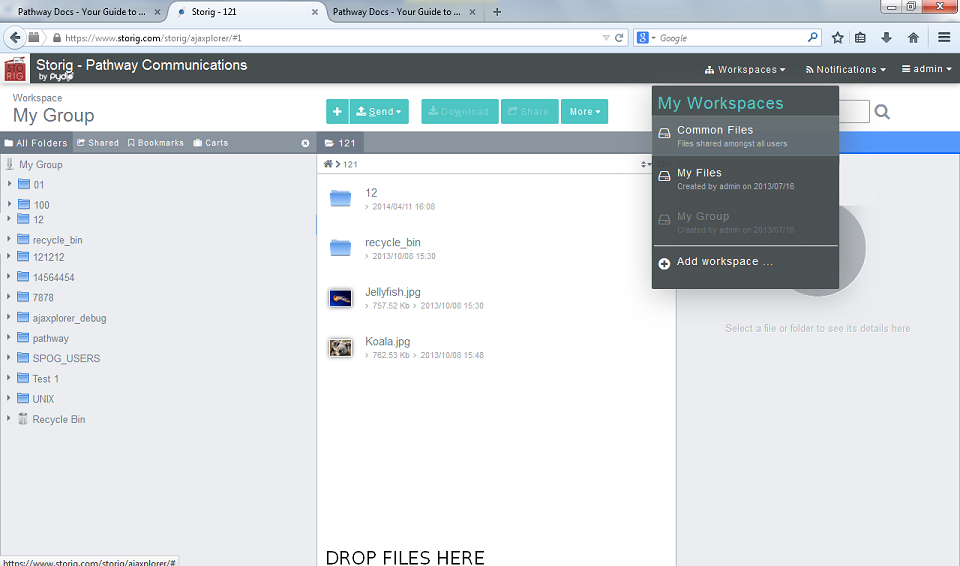Select the Common Files workspace
This screenshot has width=960, height=566.
click(x=745, y=136)
